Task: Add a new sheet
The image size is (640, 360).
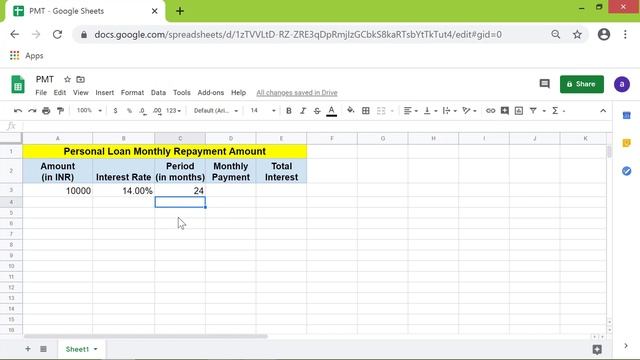Action: tap(28, 349)
